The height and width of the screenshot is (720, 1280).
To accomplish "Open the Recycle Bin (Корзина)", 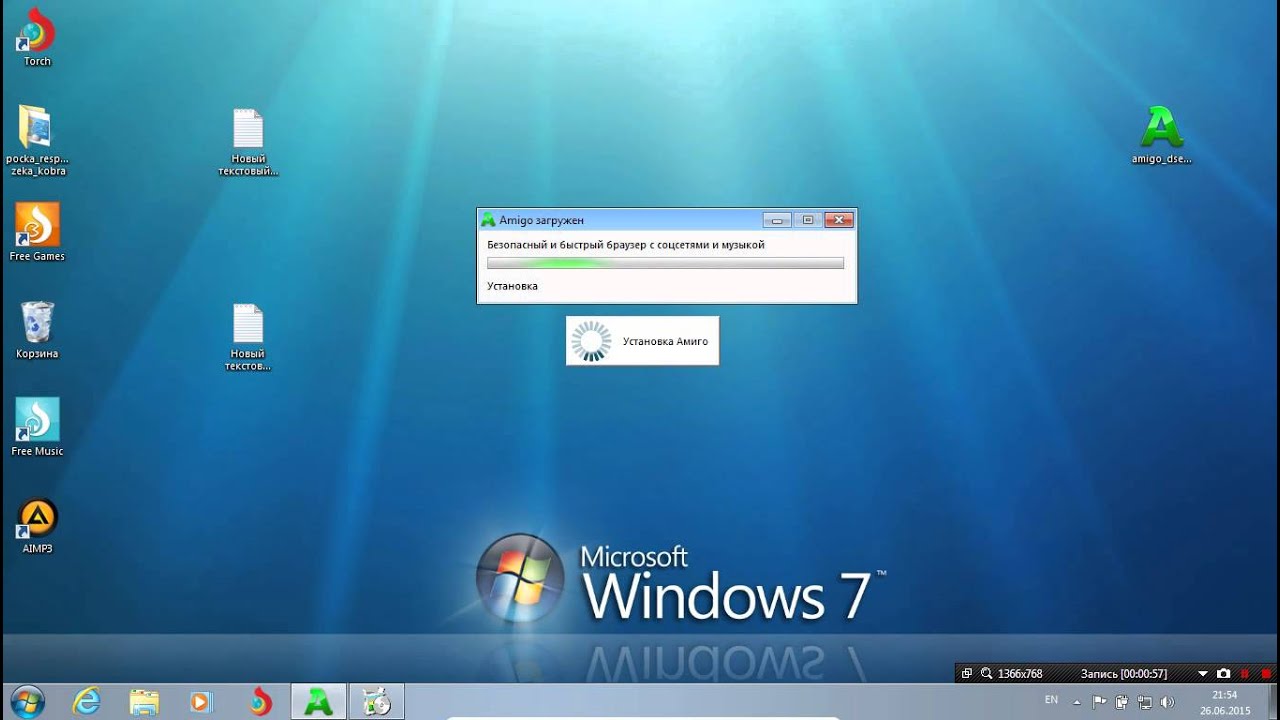I will [37, 330].
